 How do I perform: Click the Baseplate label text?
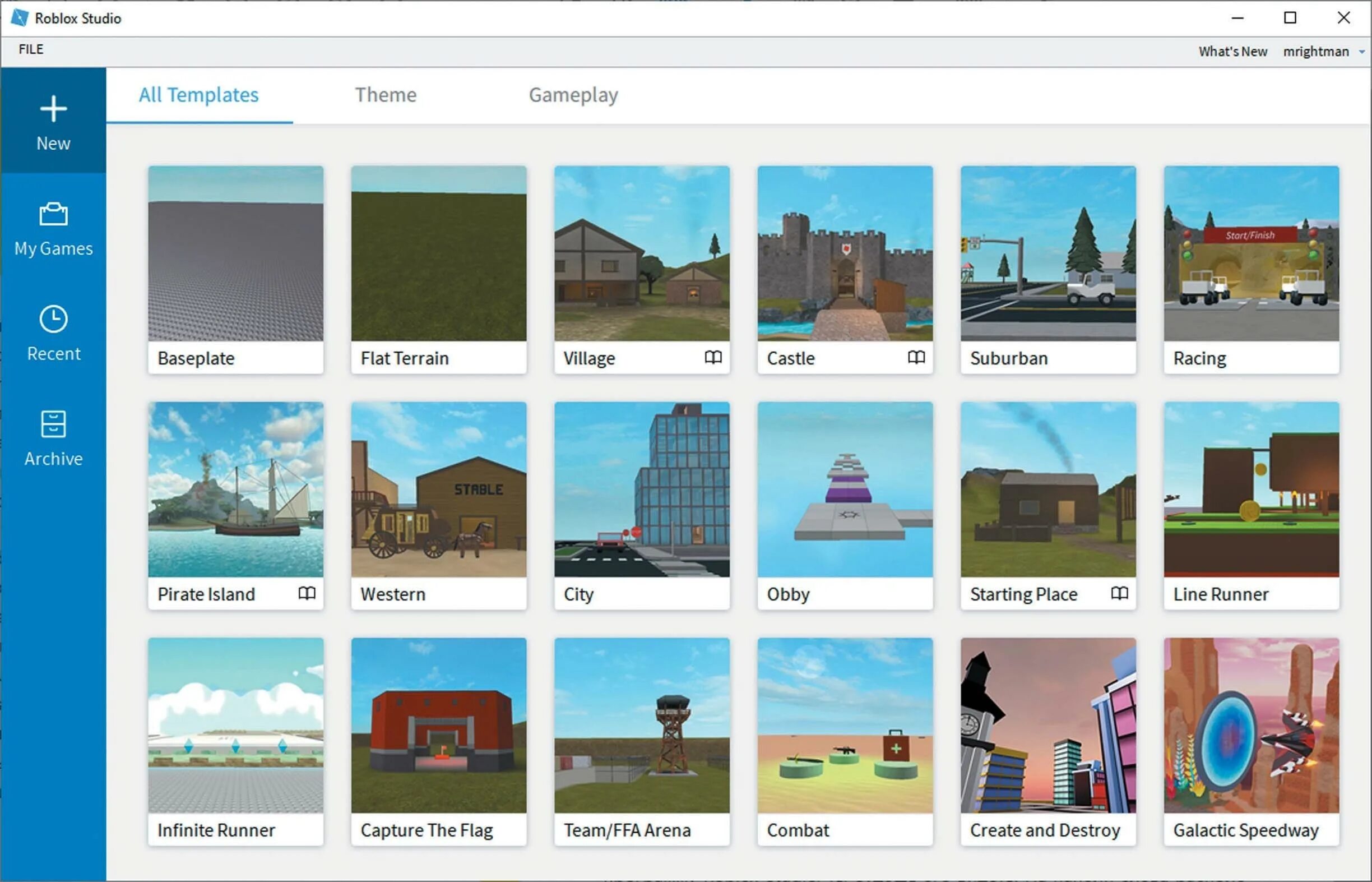(x=196, y=358)
